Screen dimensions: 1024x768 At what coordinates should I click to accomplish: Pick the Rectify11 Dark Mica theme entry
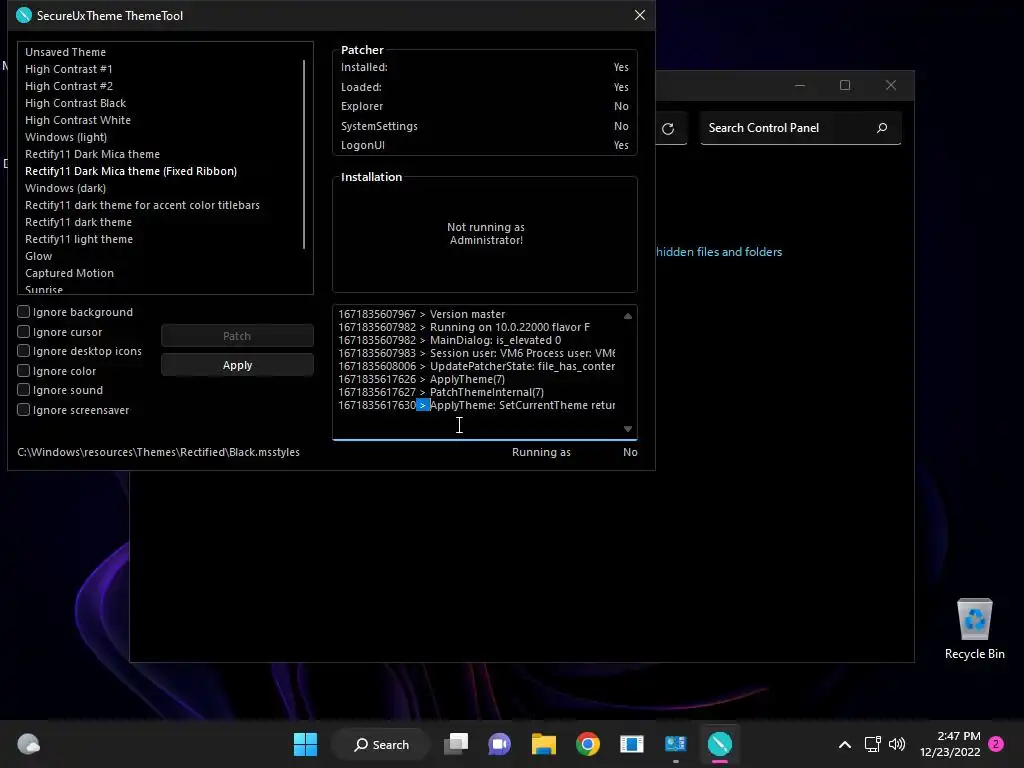92,154
